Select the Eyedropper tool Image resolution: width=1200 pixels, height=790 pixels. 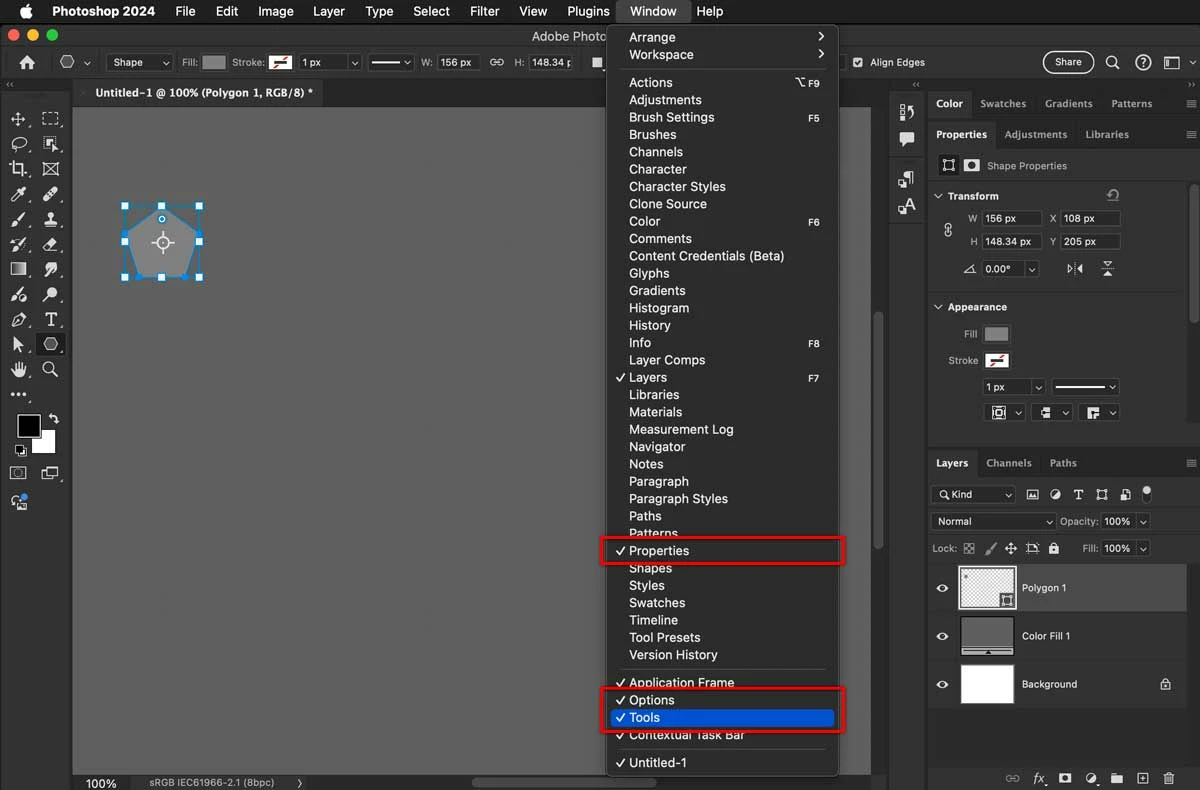click(x=18, y=194)
